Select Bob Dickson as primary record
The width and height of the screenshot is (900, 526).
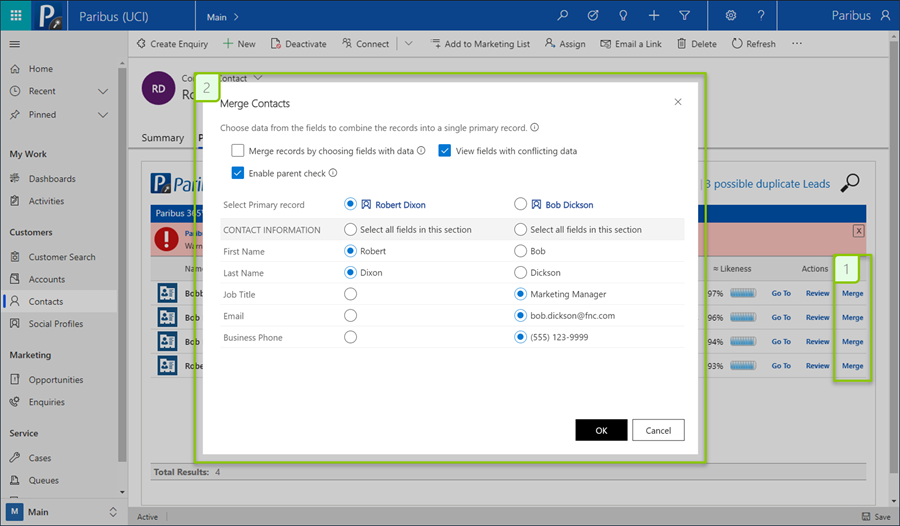coord(521,204)
